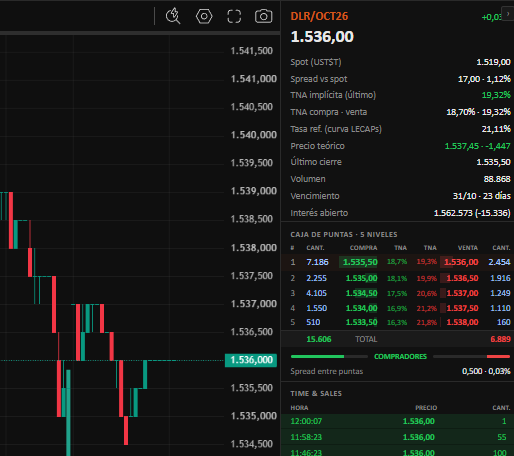This screenshot has height=456, width=514.
Task: Click bid TNA 18,7% in level 1
Action: point(397,262)
